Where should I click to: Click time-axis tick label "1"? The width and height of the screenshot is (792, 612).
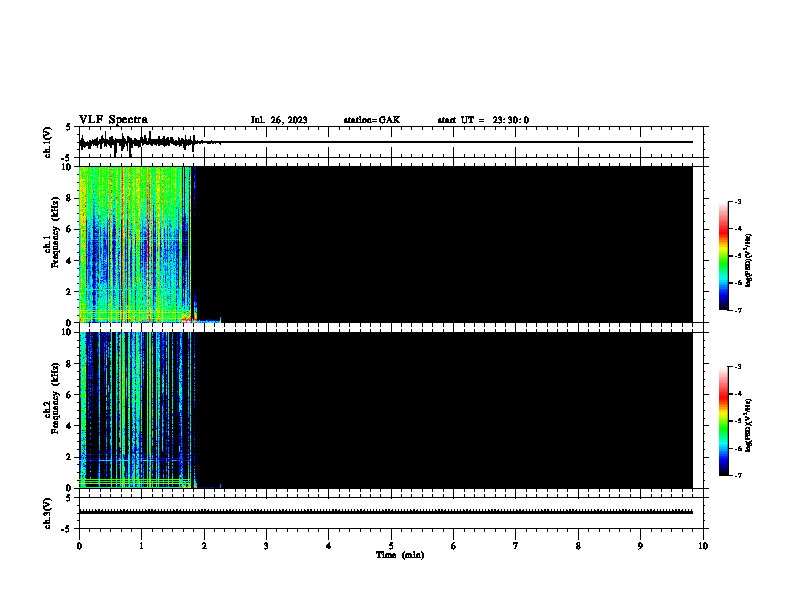(x=141, y=546)
